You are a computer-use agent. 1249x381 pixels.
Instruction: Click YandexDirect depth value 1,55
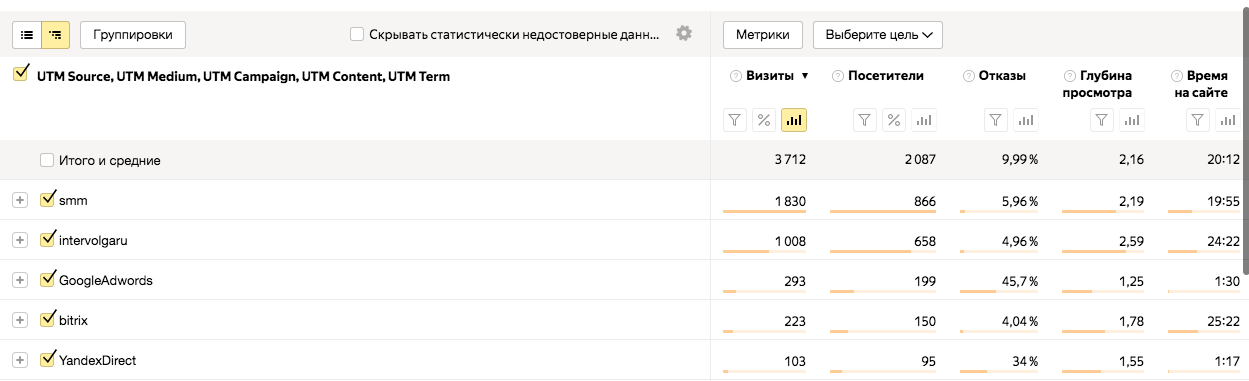point(1131,360)
